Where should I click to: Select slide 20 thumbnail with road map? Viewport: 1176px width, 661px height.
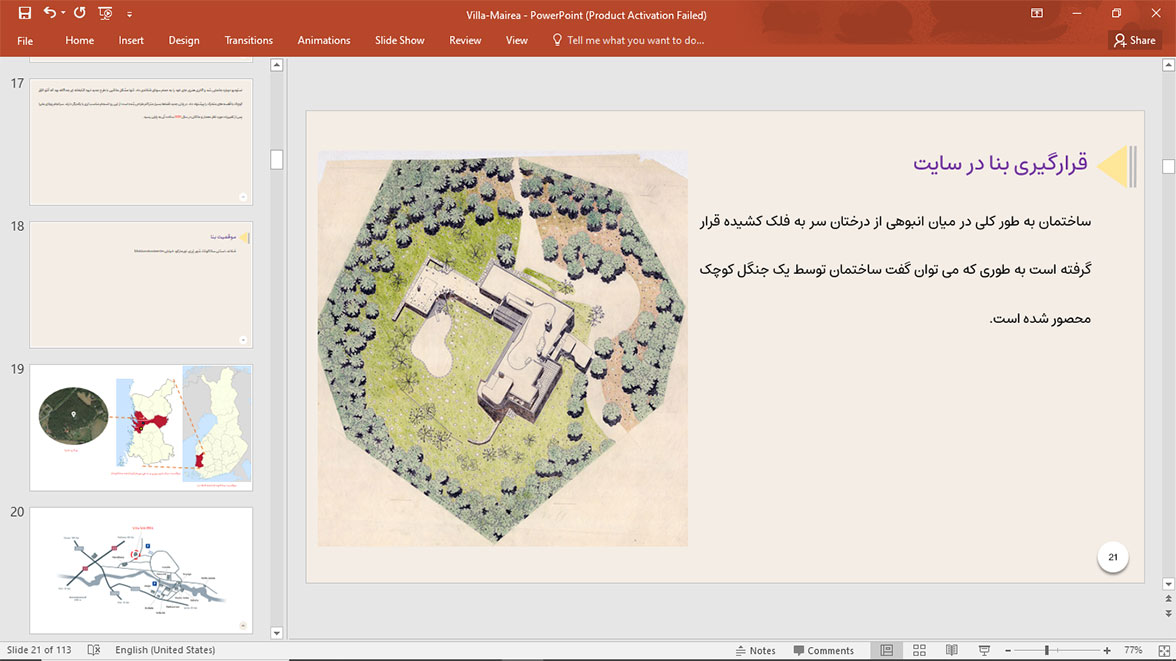(x=141, y=570)
